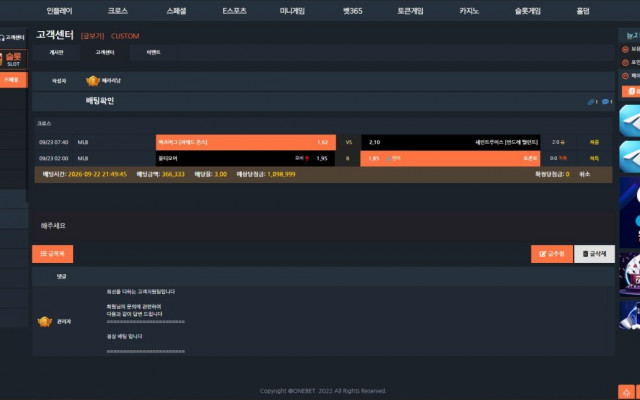Click the 글수정 edit button
Screen dimensions: 640x400
[552, 254]
